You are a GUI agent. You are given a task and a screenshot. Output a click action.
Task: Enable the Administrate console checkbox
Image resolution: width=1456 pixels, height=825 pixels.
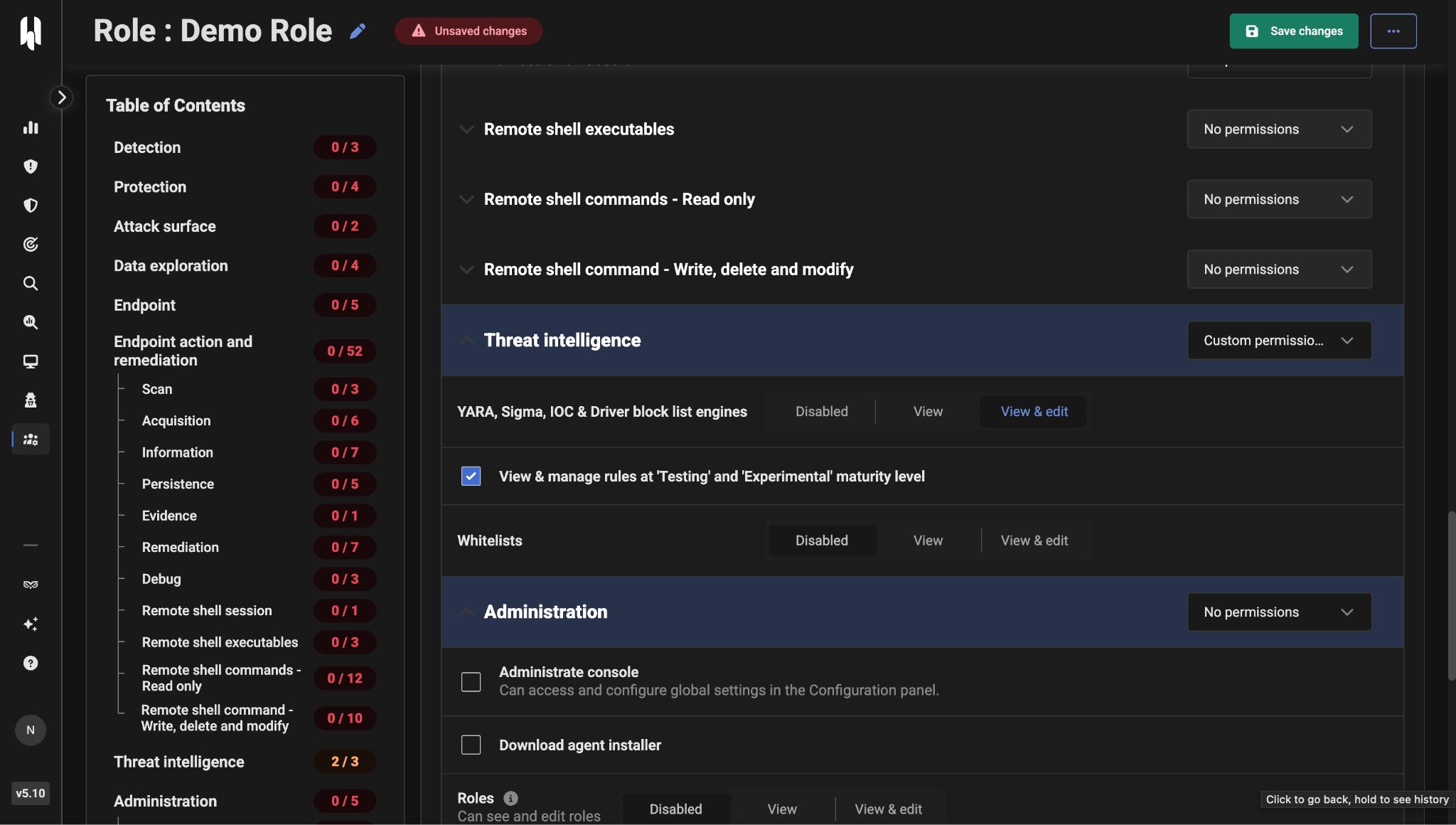point(471,681)
